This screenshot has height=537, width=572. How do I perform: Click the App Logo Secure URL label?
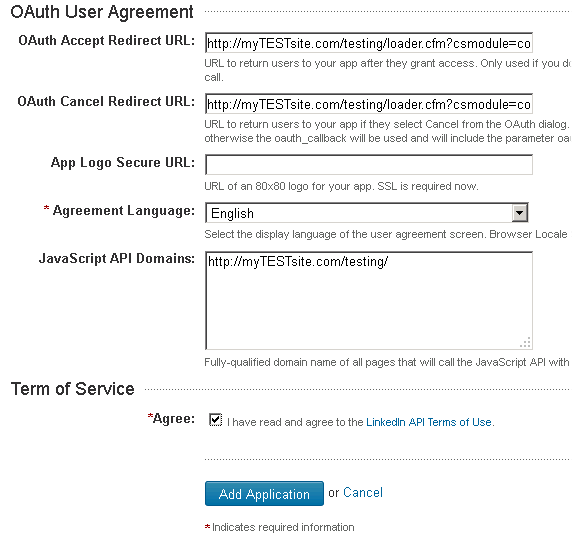point(123,163)
